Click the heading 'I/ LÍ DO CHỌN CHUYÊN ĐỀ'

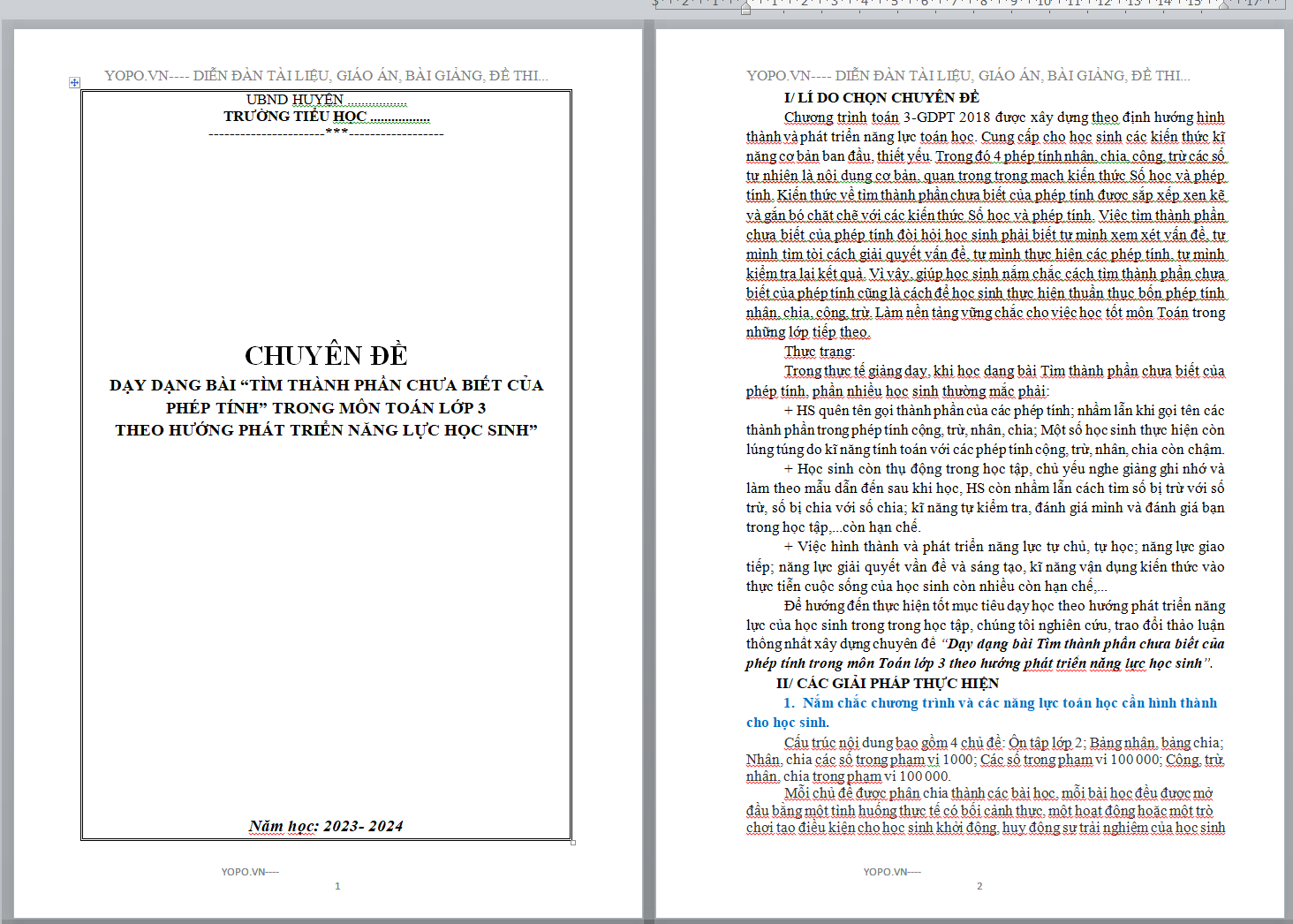pyautogui.click(x=881, y=97)
